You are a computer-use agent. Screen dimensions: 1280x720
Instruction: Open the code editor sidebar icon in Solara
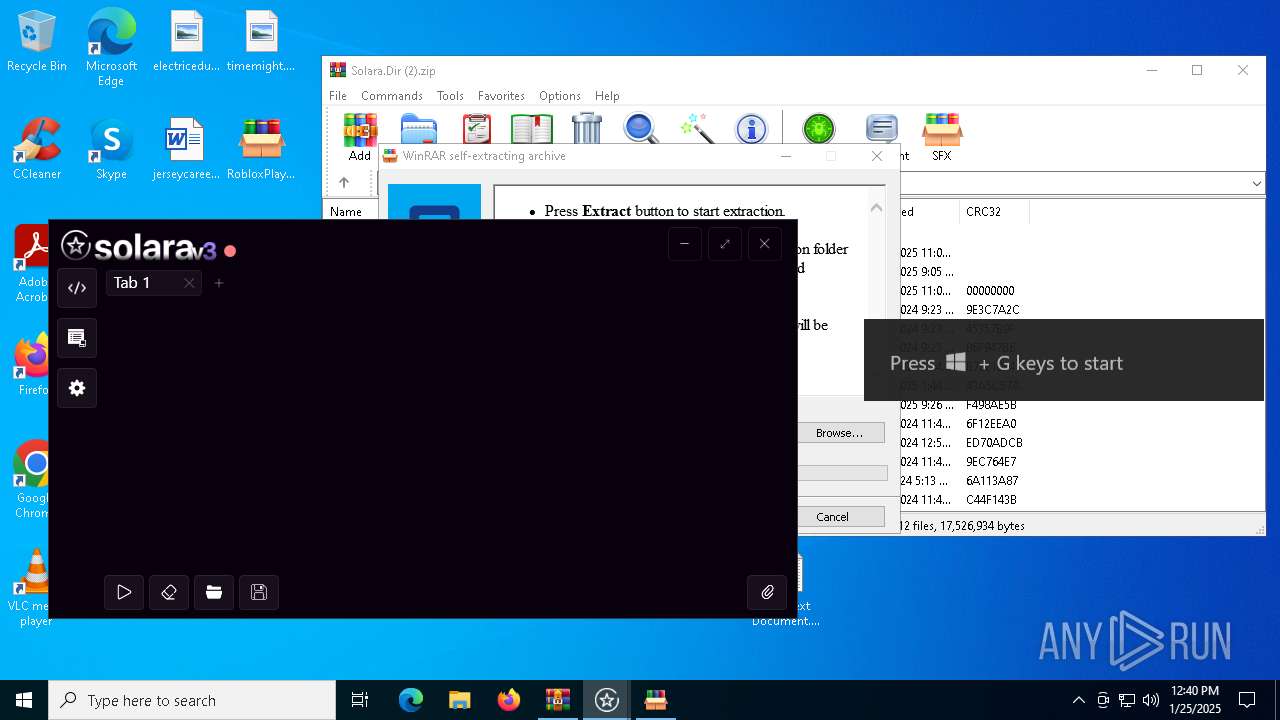77,288
